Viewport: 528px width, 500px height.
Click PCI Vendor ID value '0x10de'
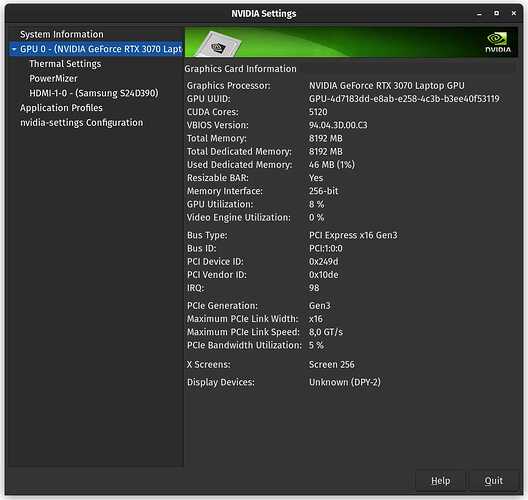(323, 275)
